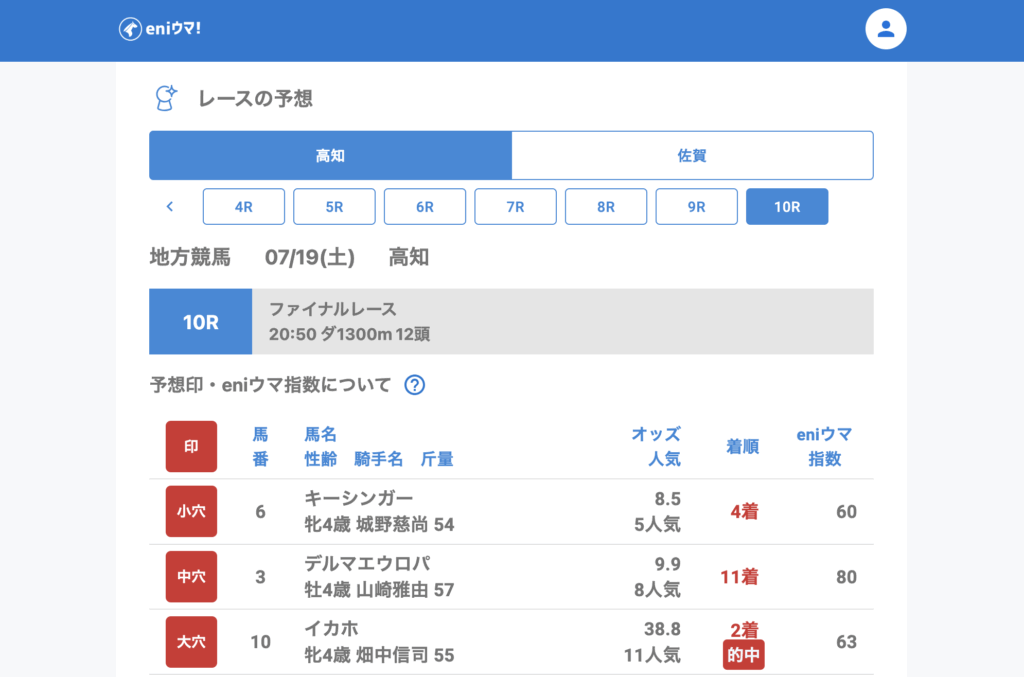The image size is (1024, 677).
Task: Open the user profile icon
Action: [x=885, y=29]
